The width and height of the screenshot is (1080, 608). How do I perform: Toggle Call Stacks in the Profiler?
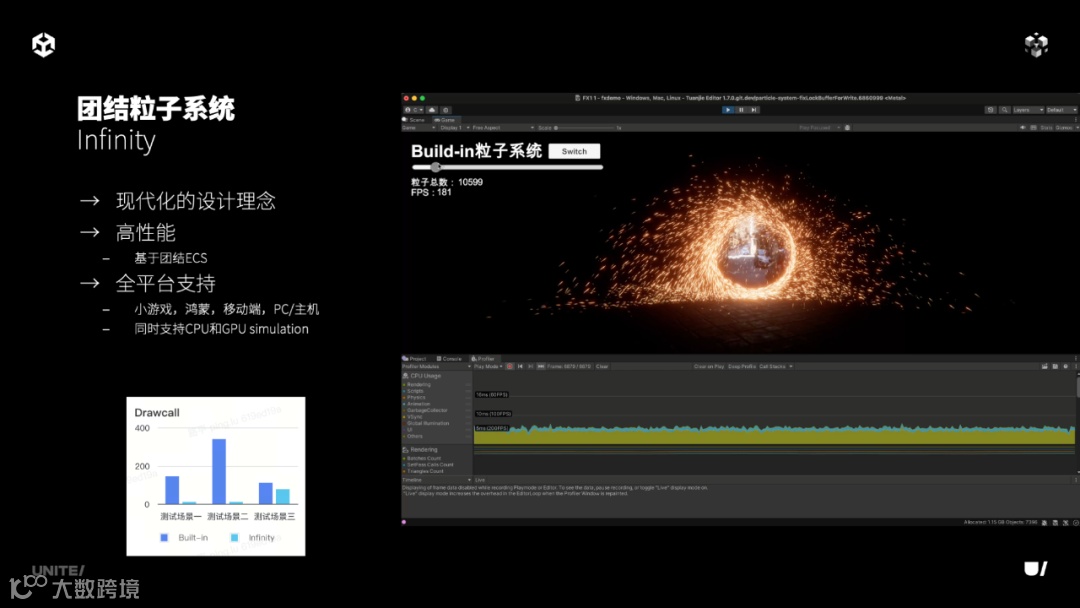click(x=772, y=366)
